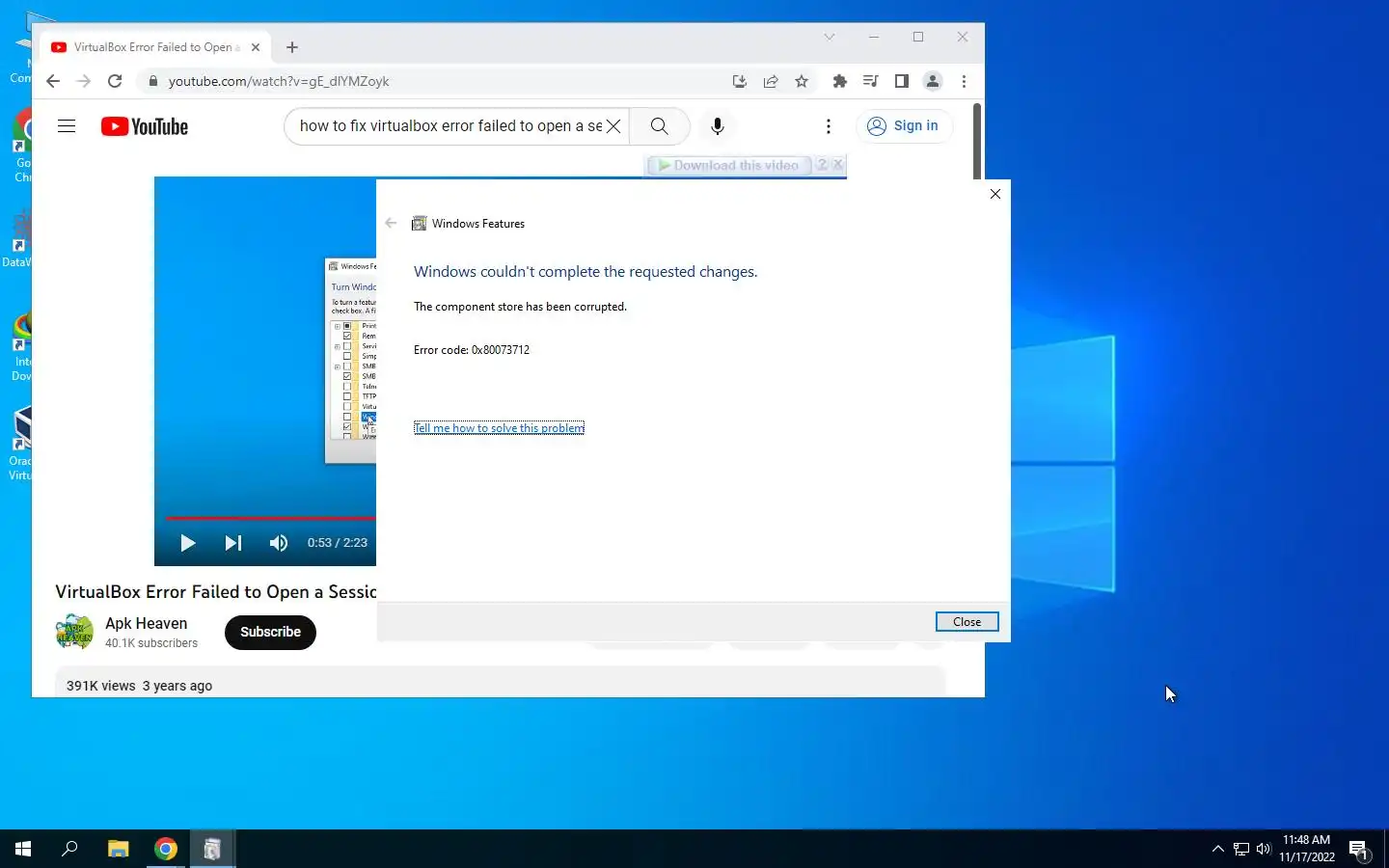Open the Apk Heaven channel name
The image size is (1389, 868).
147,624
